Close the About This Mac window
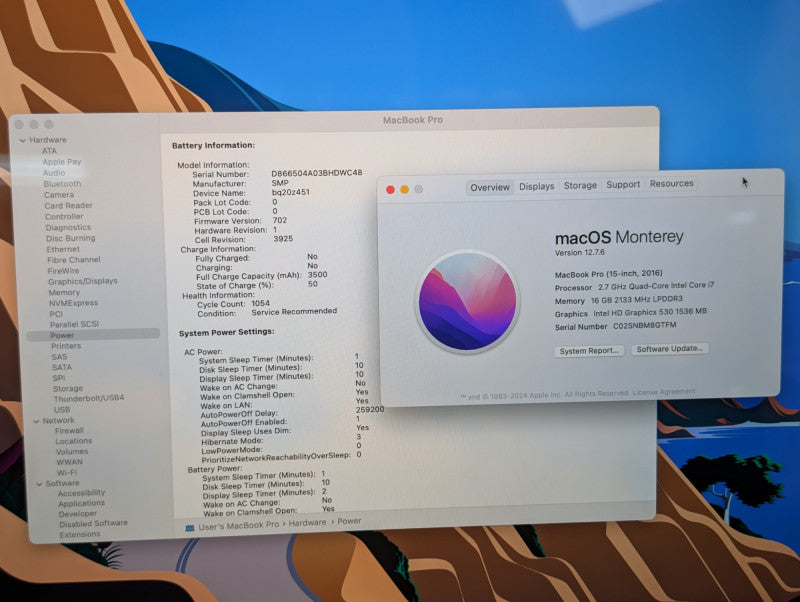The image size is (800, 602). pyautogui.click(x=390, y=190)
